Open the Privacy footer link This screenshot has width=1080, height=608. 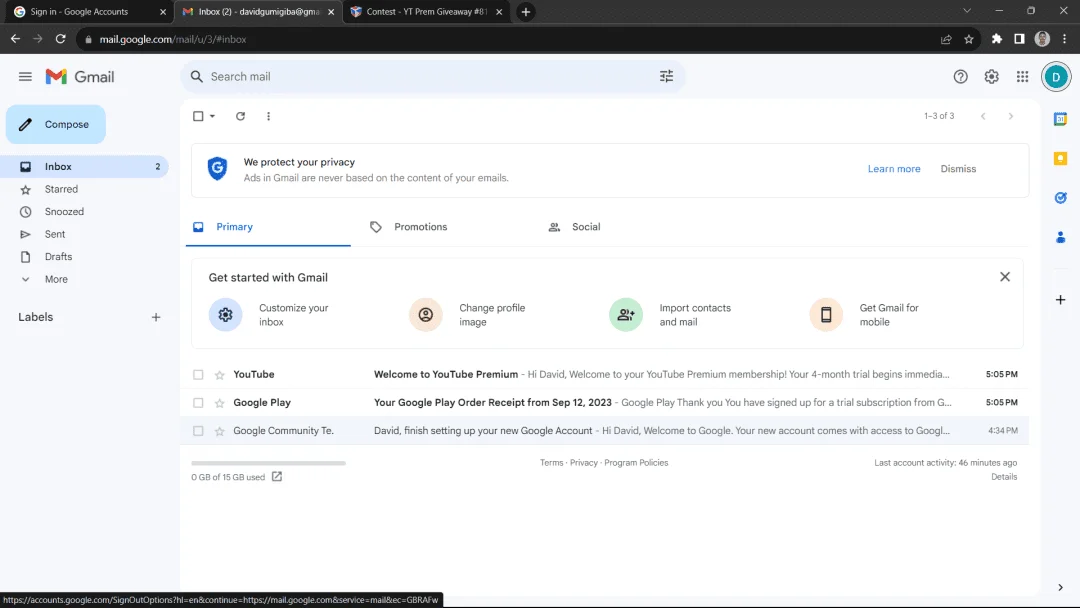[x=583, y=463]
